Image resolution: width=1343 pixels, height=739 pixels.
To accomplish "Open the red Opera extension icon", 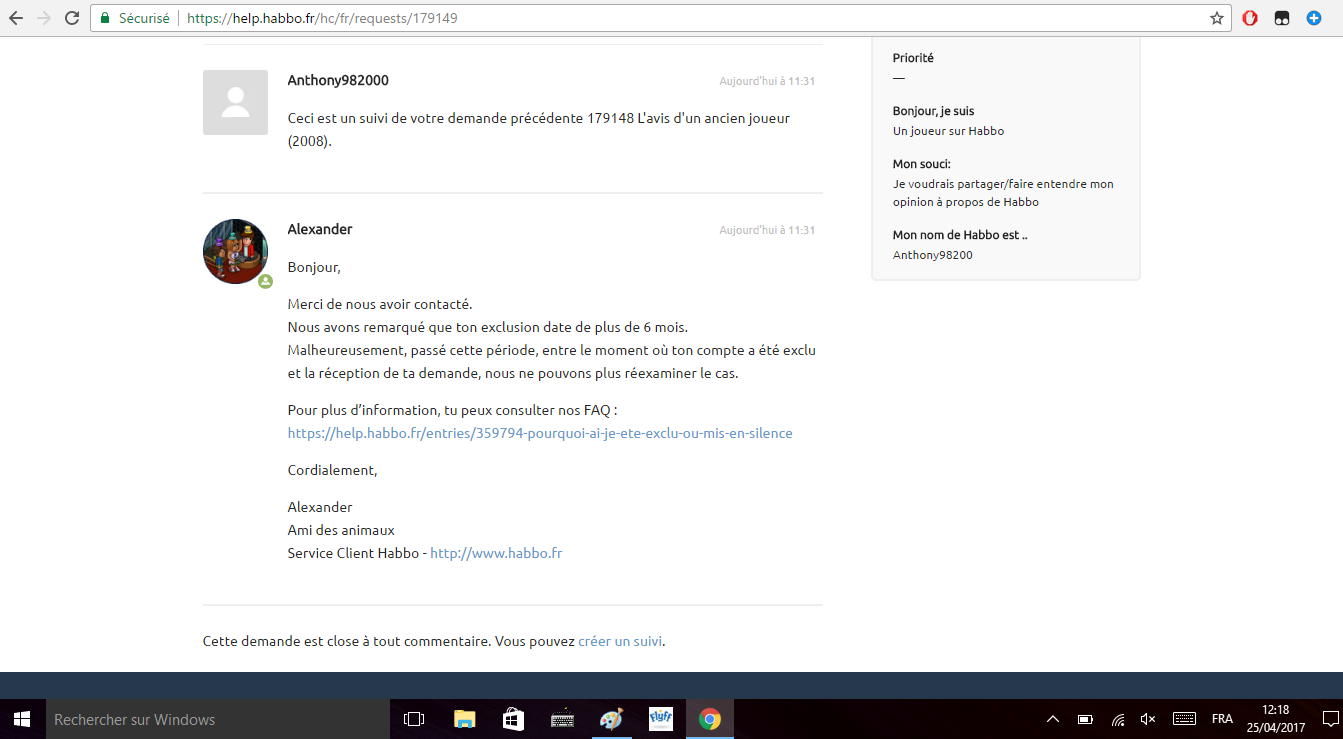I will [1250, 18].
